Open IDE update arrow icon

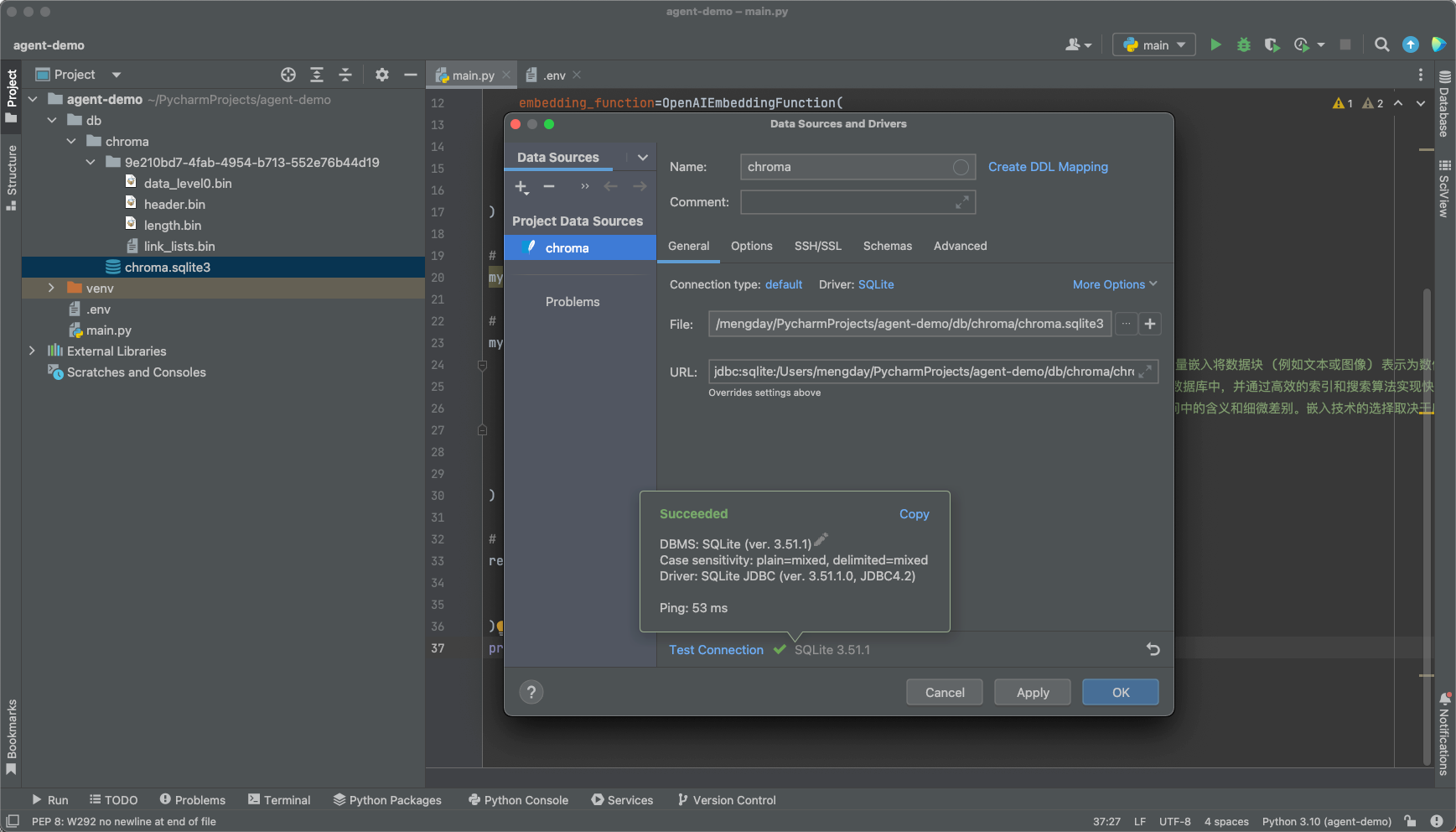[x=1411, y=44]
